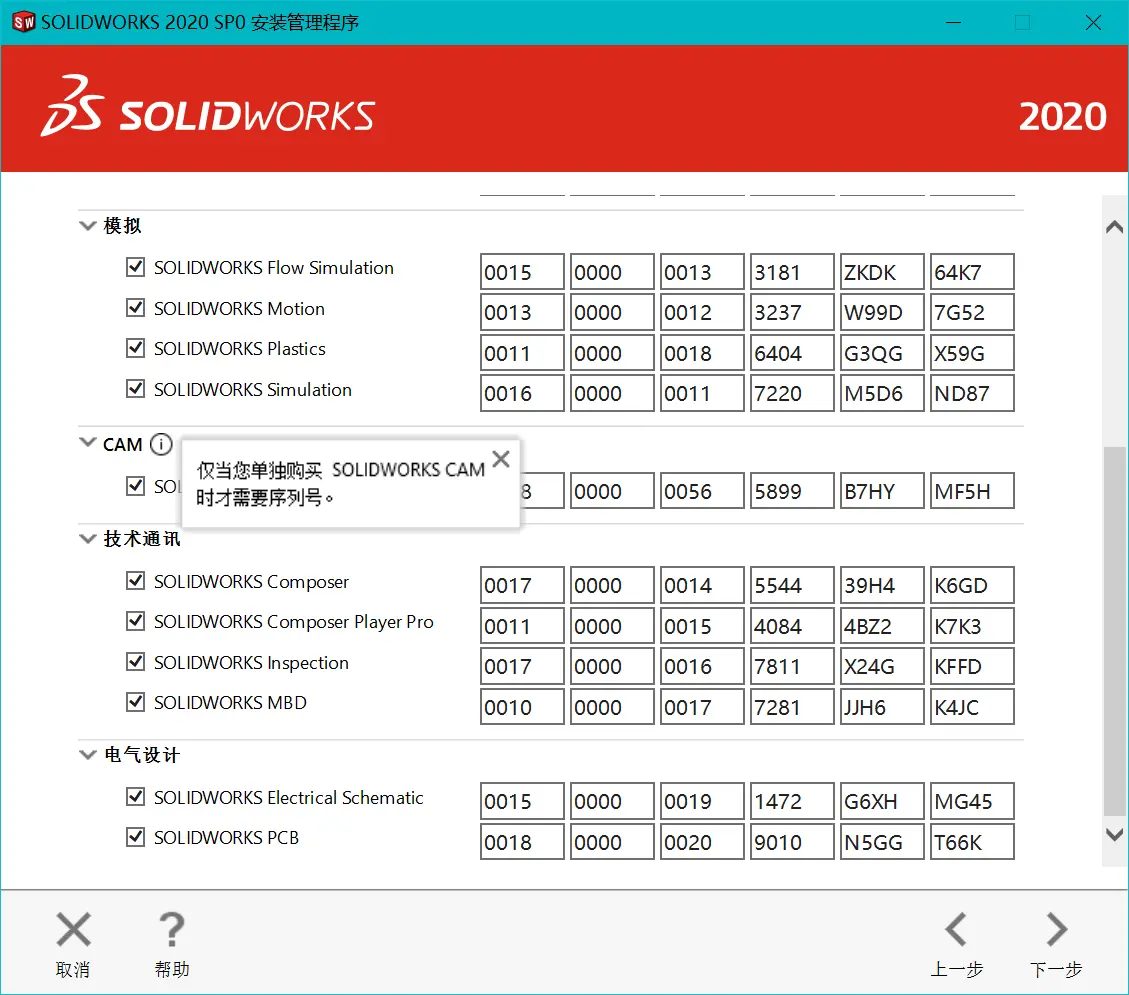This screenshot has width=1129, height=995.
Task: Click Electrical Schematic field 1472
Action: [792, 801]
